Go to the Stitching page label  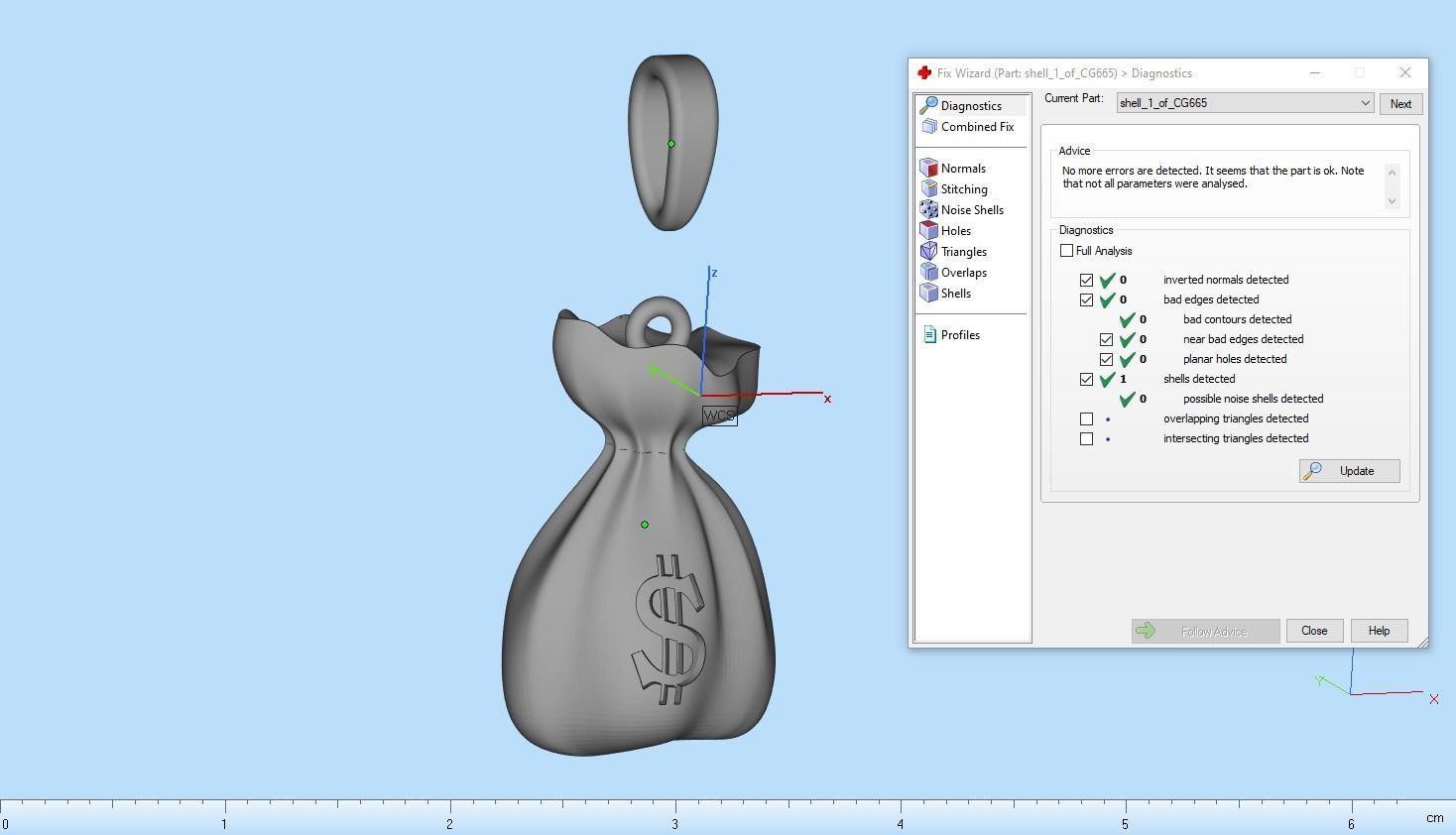[x=964, y=189]
